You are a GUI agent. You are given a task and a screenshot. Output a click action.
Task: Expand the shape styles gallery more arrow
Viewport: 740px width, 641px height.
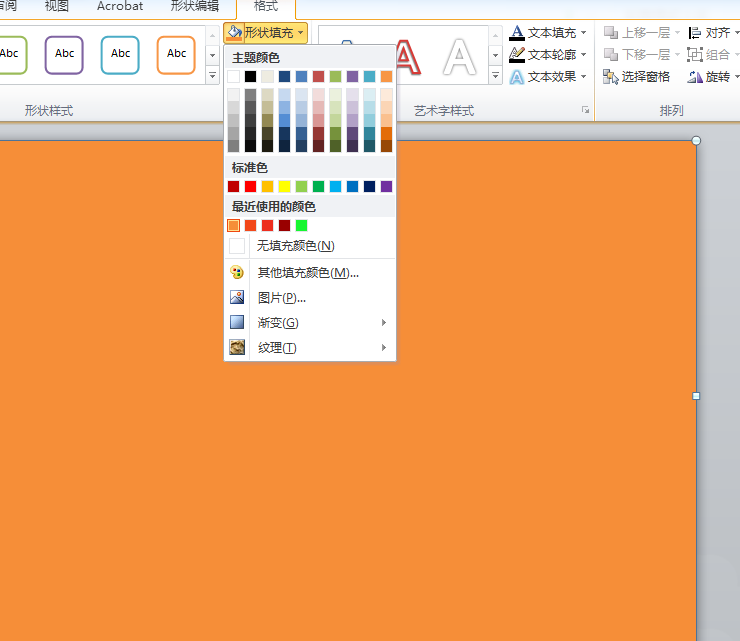[212, 76]
